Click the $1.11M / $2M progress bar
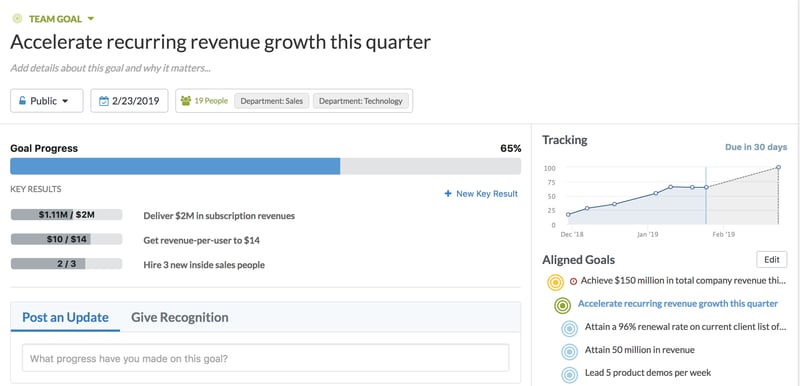Screen dimensions: 800x386 pyautogui.click(x=66, y=215)
